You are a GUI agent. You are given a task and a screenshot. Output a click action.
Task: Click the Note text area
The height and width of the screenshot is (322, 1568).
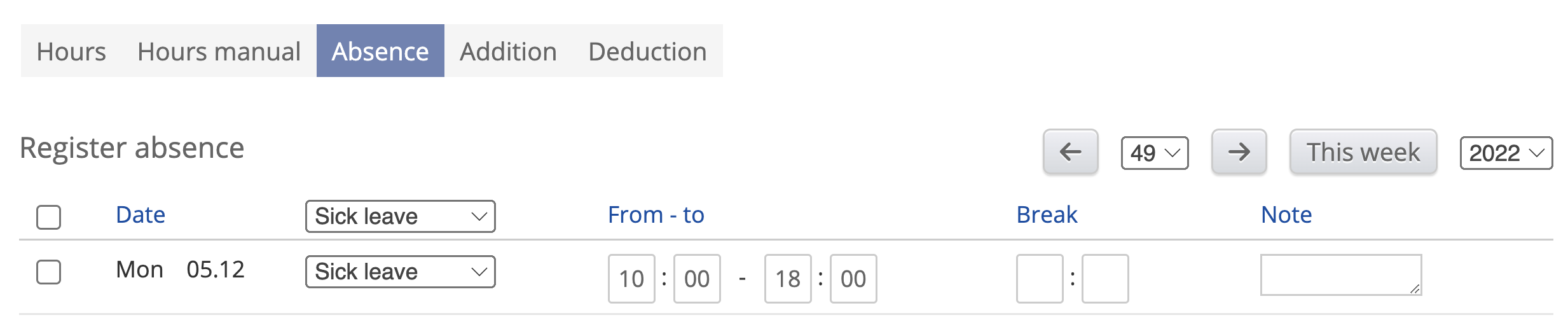(x=1340, y=275)
